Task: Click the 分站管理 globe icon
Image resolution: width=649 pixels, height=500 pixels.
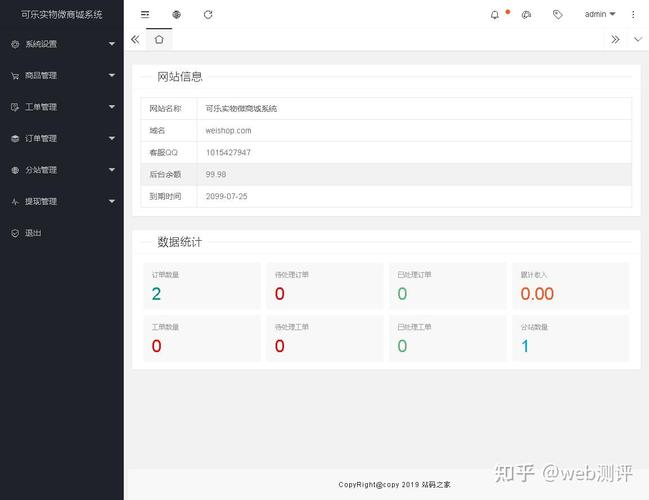Action: (15, 170)
